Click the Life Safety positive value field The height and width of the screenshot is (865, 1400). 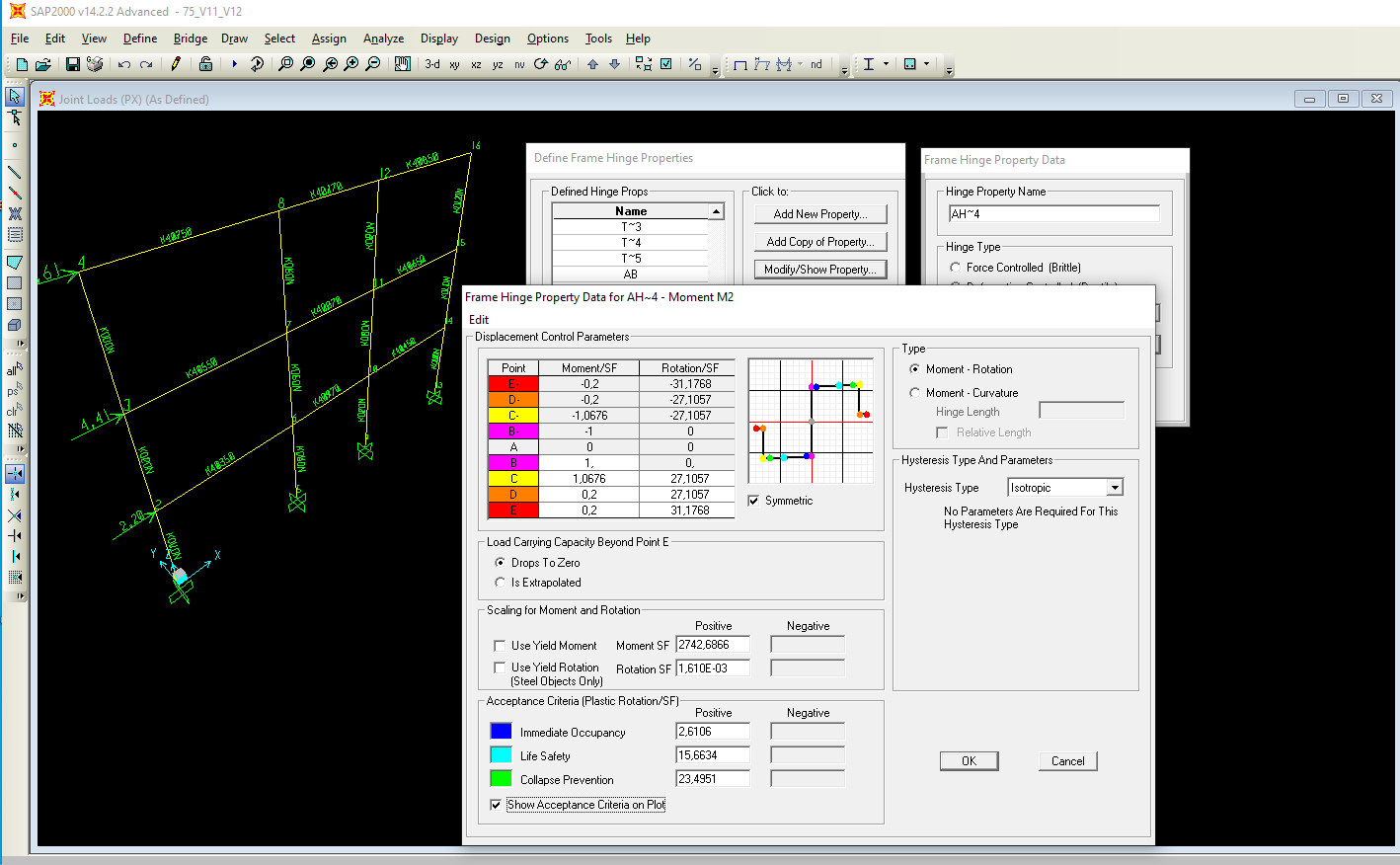click(x=713, y=755)
